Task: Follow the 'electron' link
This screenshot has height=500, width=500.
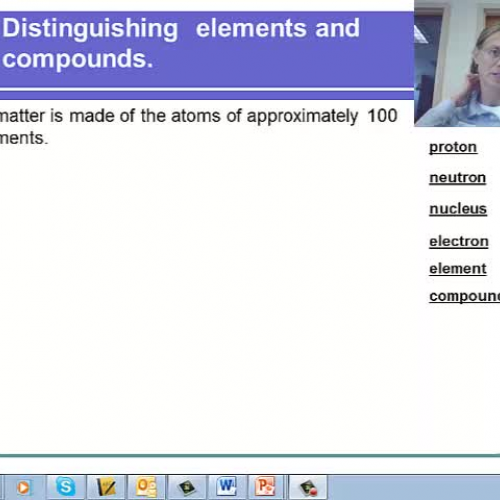Action: click(459, 241)
